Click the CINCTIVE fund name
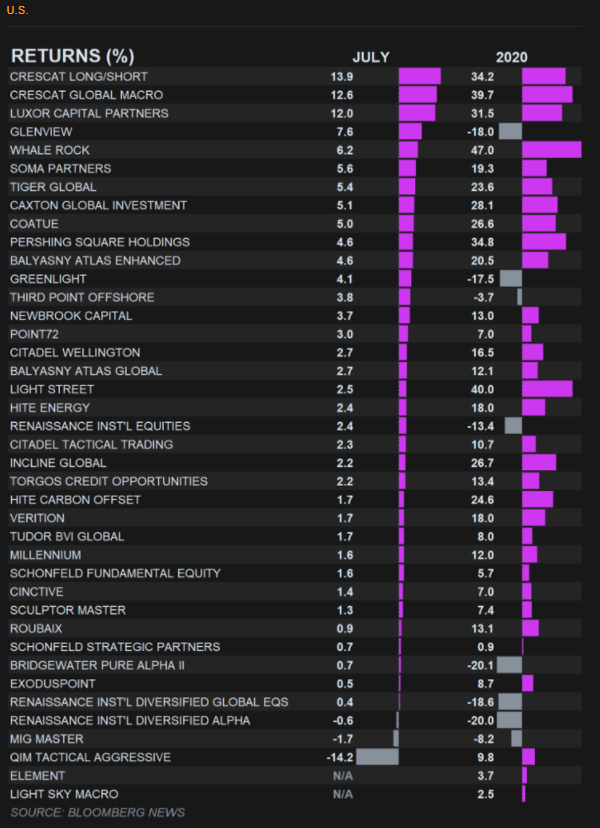 tap(36, 591)
